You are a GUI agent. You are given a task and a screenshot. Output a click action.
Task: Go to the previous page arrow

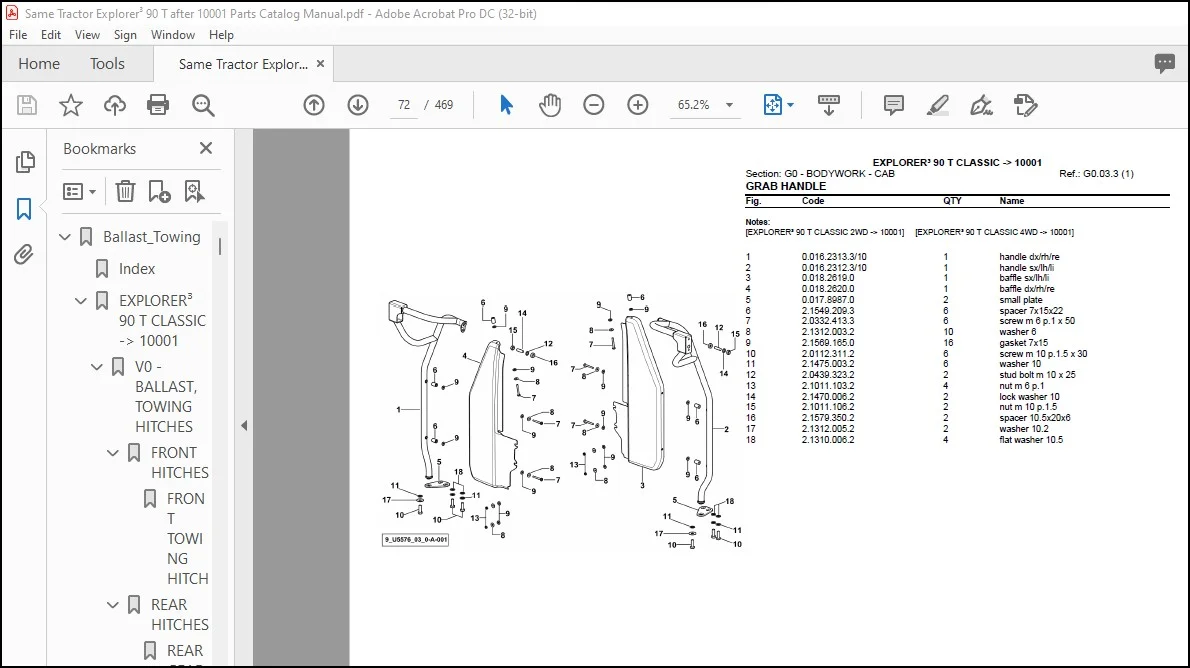pos(313,105)
